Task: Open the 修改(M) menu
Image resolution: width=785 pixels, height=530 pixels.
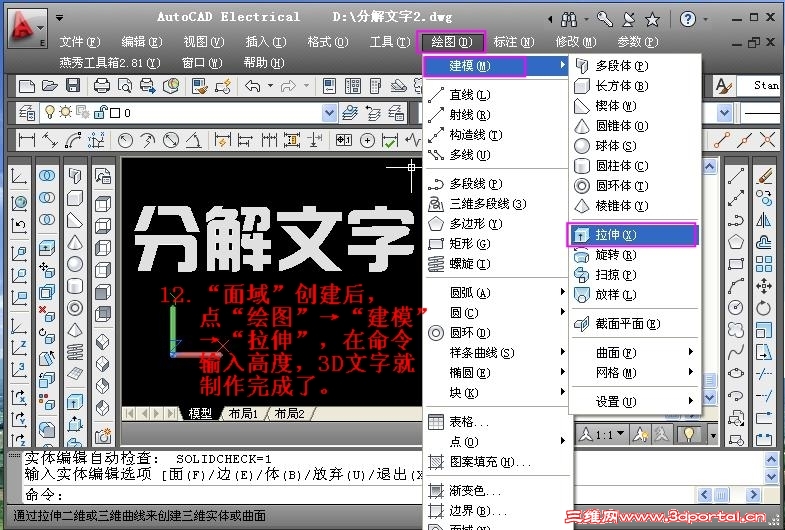Action: [x=575, y=42]
